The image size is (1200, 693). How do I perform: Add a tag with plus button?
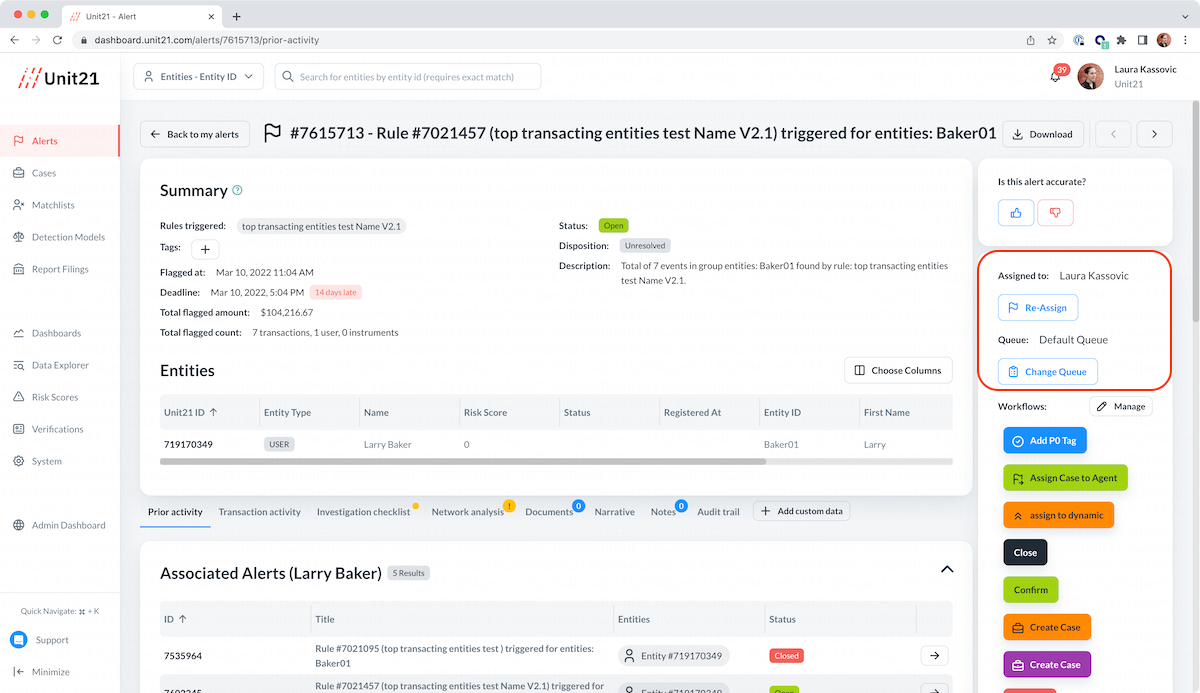pos(205,249)
